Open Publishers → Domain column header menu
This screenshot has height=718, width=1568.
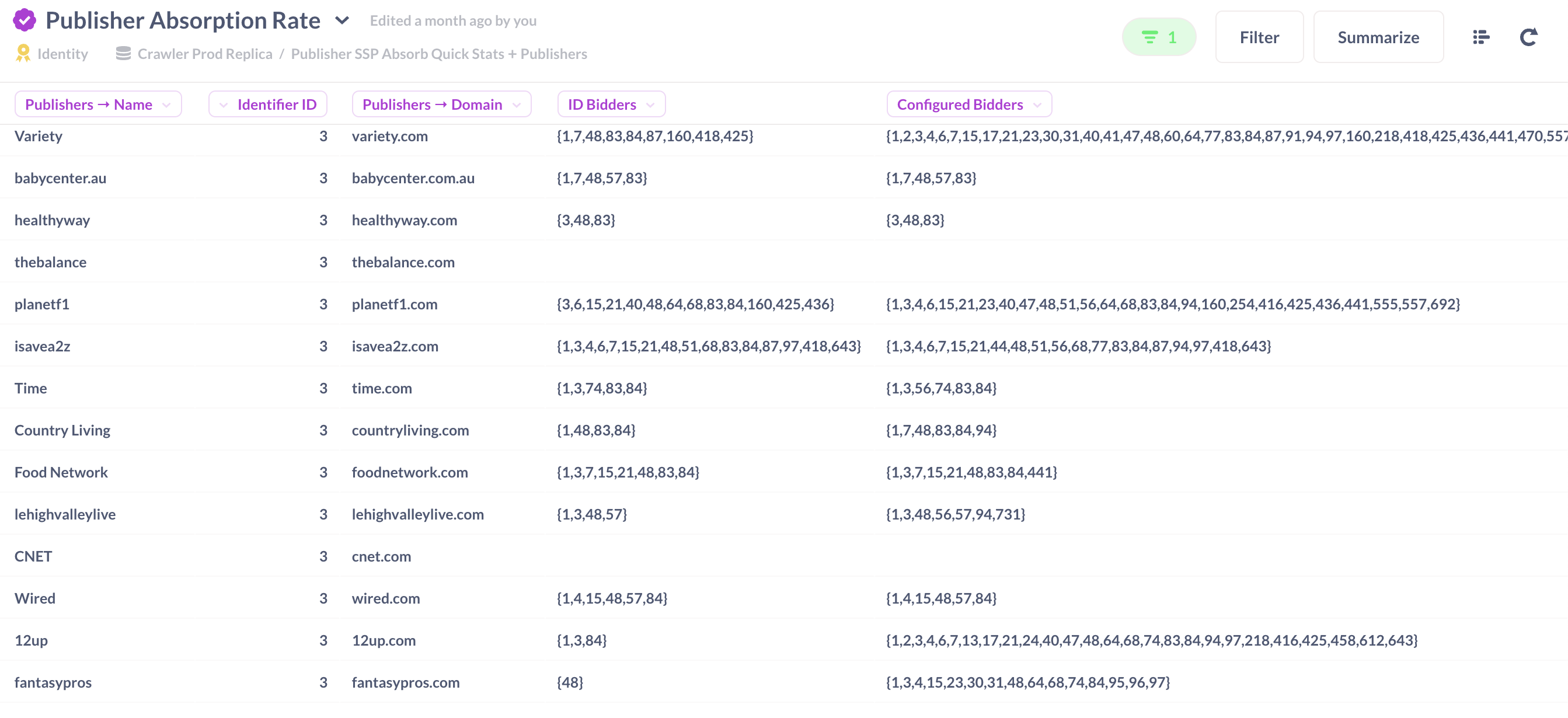point(441,104)
